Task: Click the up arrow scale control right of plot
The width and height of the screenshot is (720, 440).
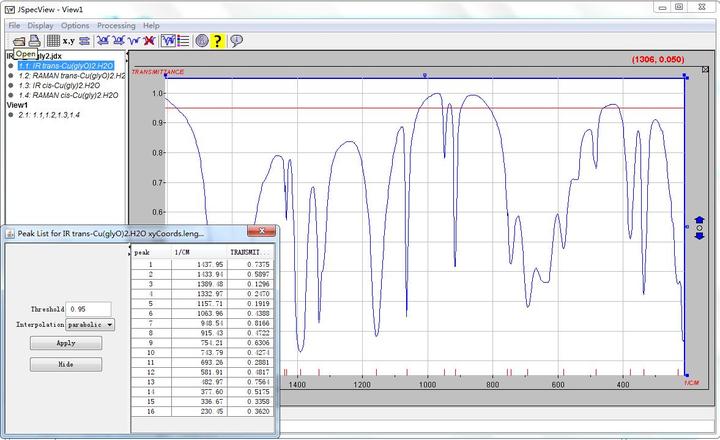Action: pyautogui.click(x=699, y=219)
